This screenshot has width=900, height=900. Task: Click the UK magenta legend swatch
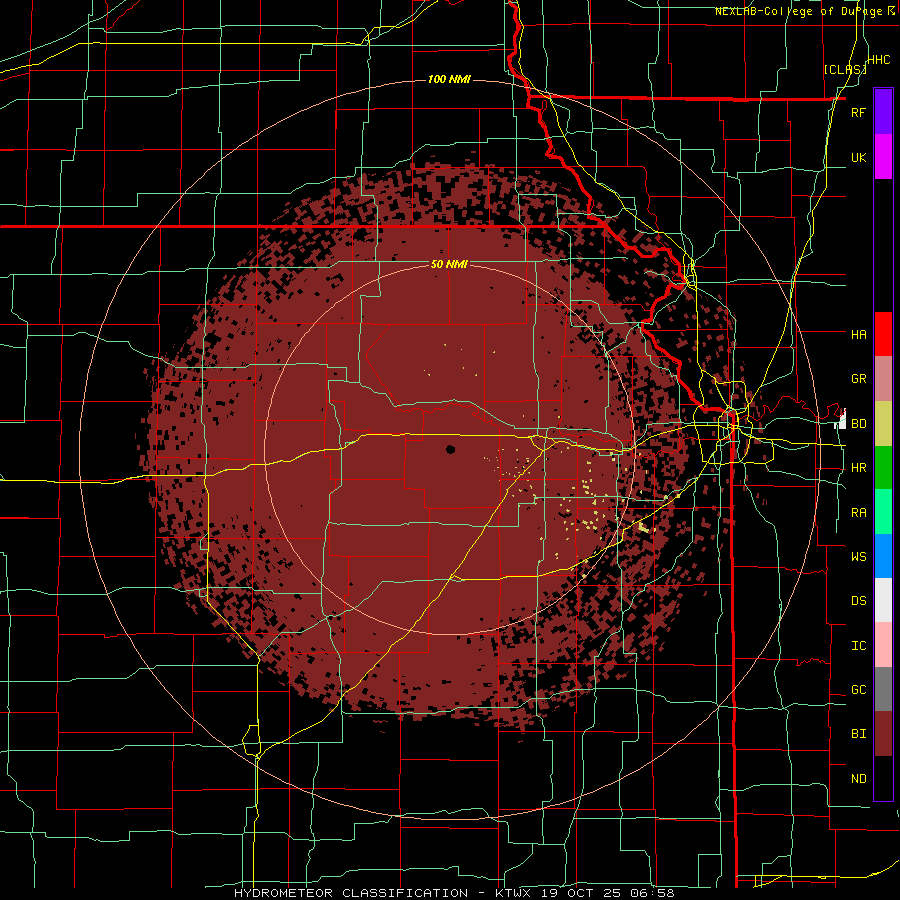coord(883,157)
